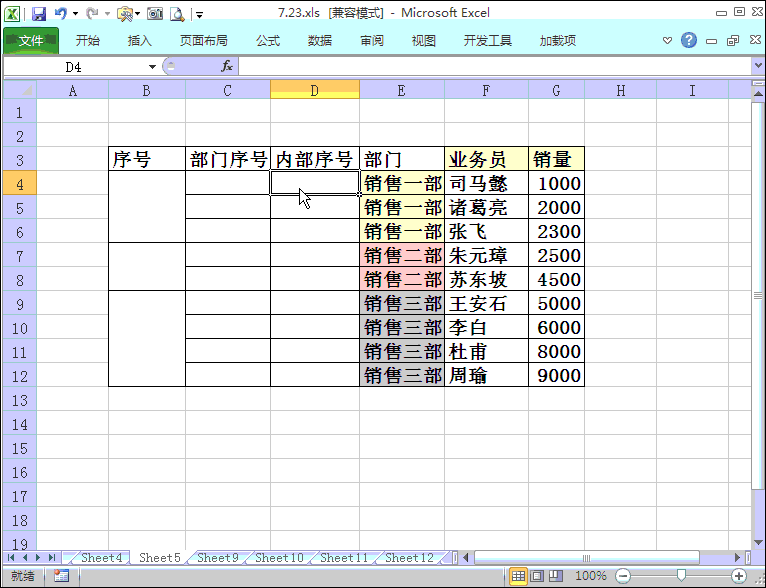
Task: Click the horizontal scrollbar thumb
Action: tap(587, 557)
